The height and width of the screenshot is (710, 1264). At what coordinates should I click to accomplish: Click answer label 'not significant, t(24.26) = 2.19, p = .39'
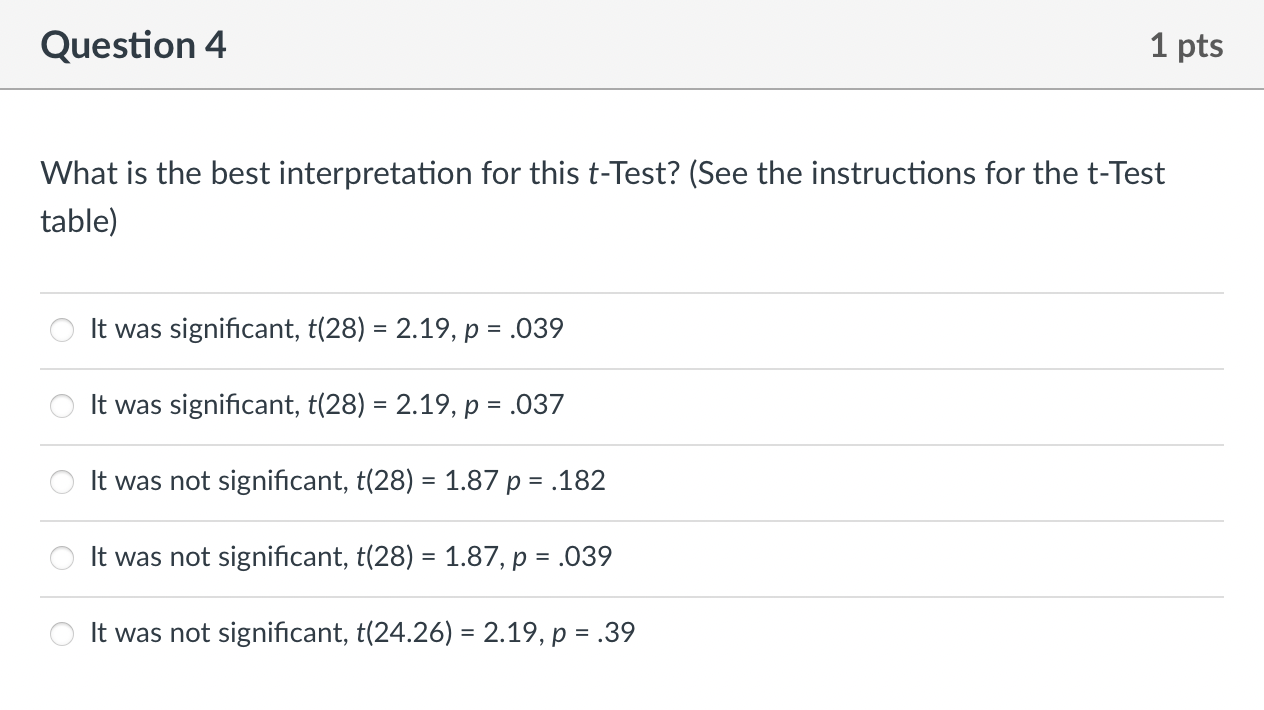tap(362, 633)
